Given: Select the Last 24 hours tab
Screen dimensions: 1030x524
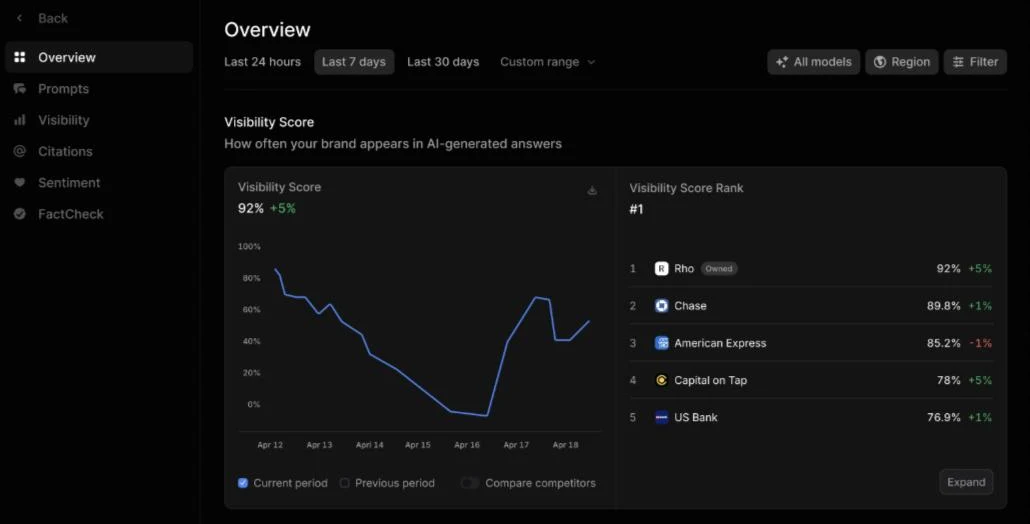Looking at the screenshot, I should 262,62.
